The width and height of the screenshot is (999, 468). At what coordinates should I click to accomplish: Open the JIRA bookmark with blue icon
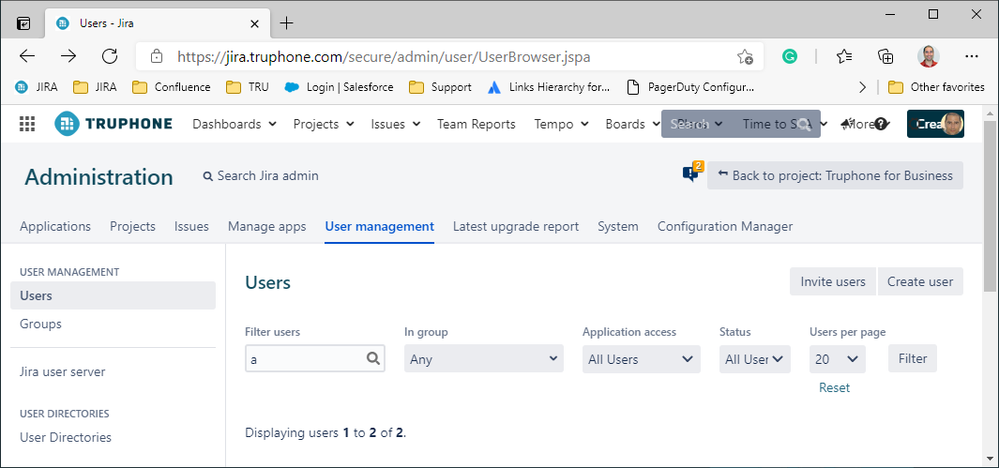[36, 87]
